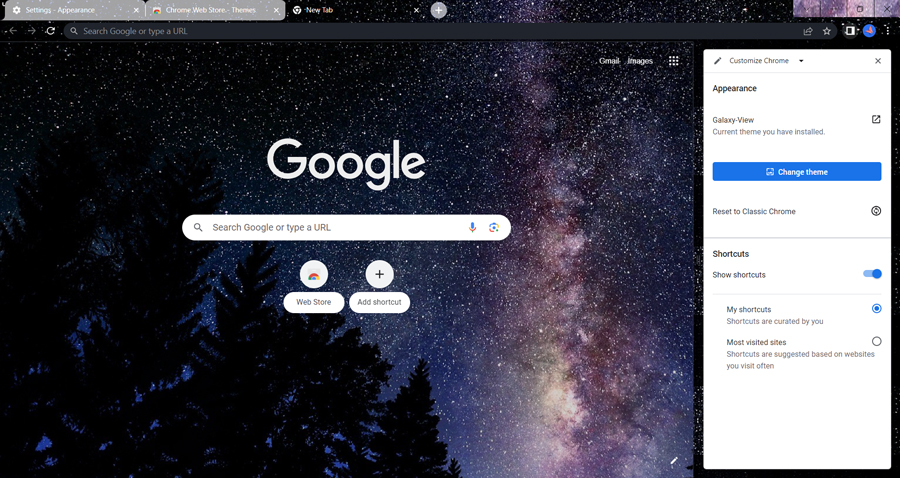The height and width of the screenshot is (478, 900).
Task: Open the Gmail link
Action: tap(610, 61)
